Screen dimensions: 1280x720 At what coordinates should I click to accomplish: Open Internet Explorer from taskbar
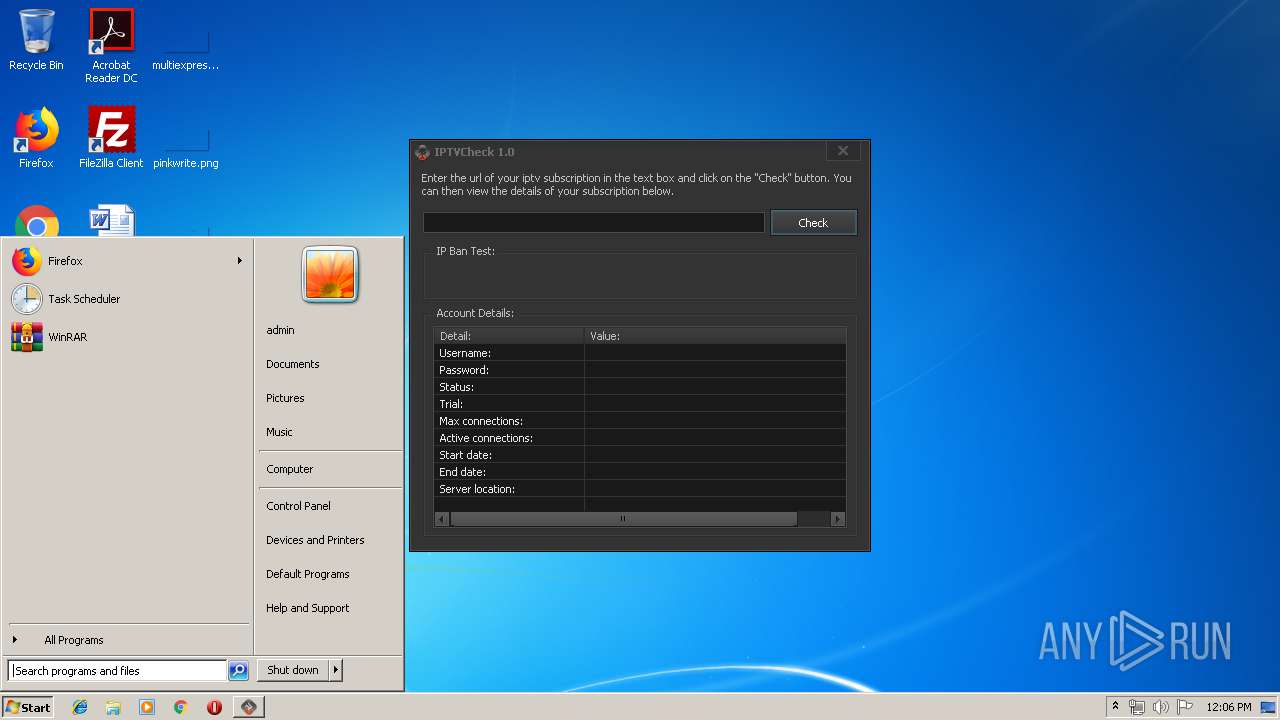[x=80, y=707]
